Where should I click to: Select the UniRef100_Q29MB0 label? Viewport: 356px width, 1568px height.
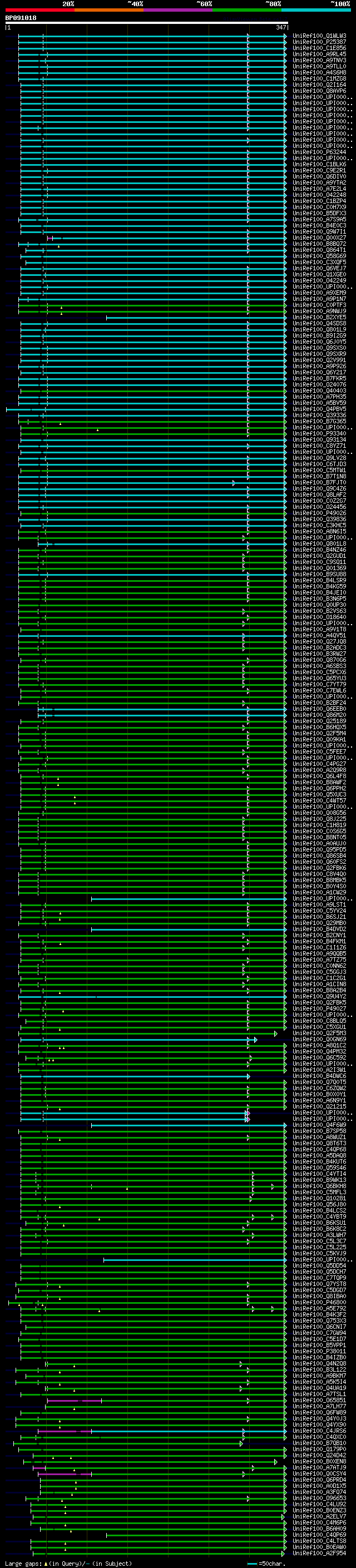(x=319, y=923)
